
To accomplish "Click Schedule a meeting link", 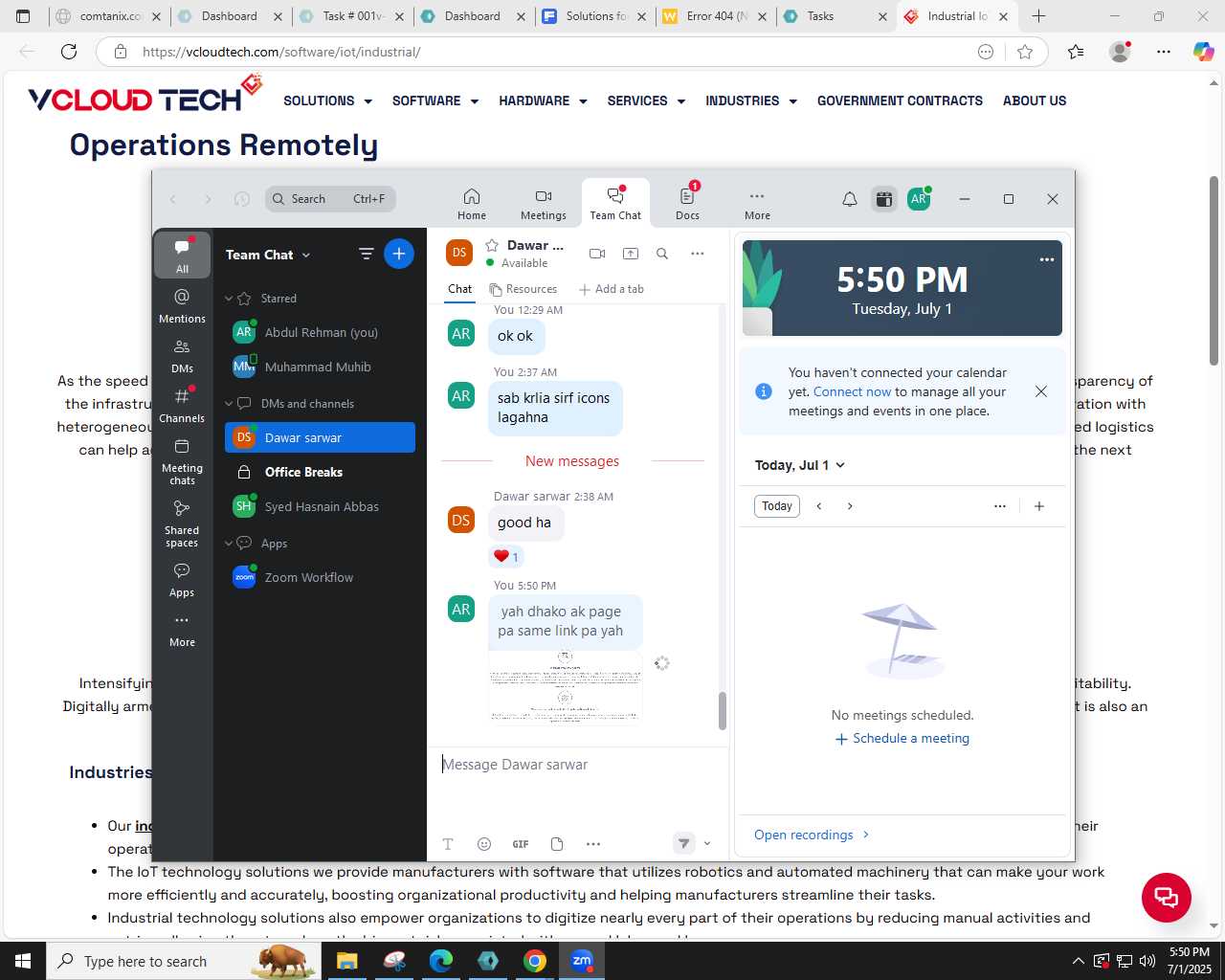I will (902, 739).
